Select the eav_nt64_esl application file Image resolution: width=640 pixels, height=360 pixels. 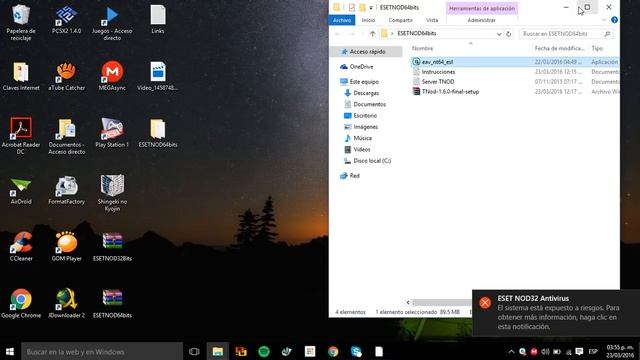[x=514, y=62]
